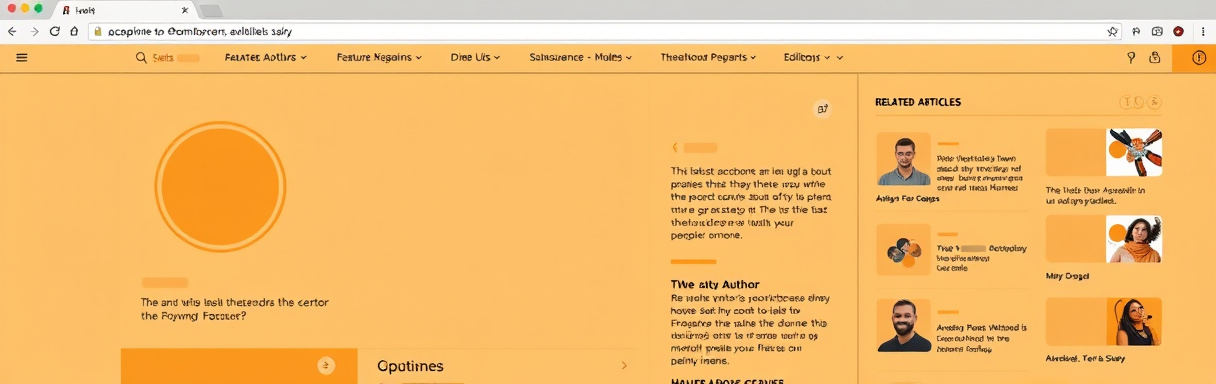Screen dimensions: 1216x384
Task: Click the padlock icon in the address bar
Action: pos(98,32)
